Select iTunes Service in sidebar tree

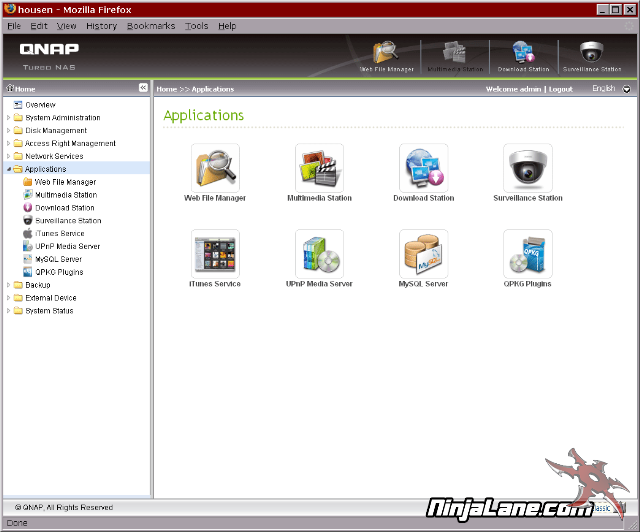click(x=60, y=233)
